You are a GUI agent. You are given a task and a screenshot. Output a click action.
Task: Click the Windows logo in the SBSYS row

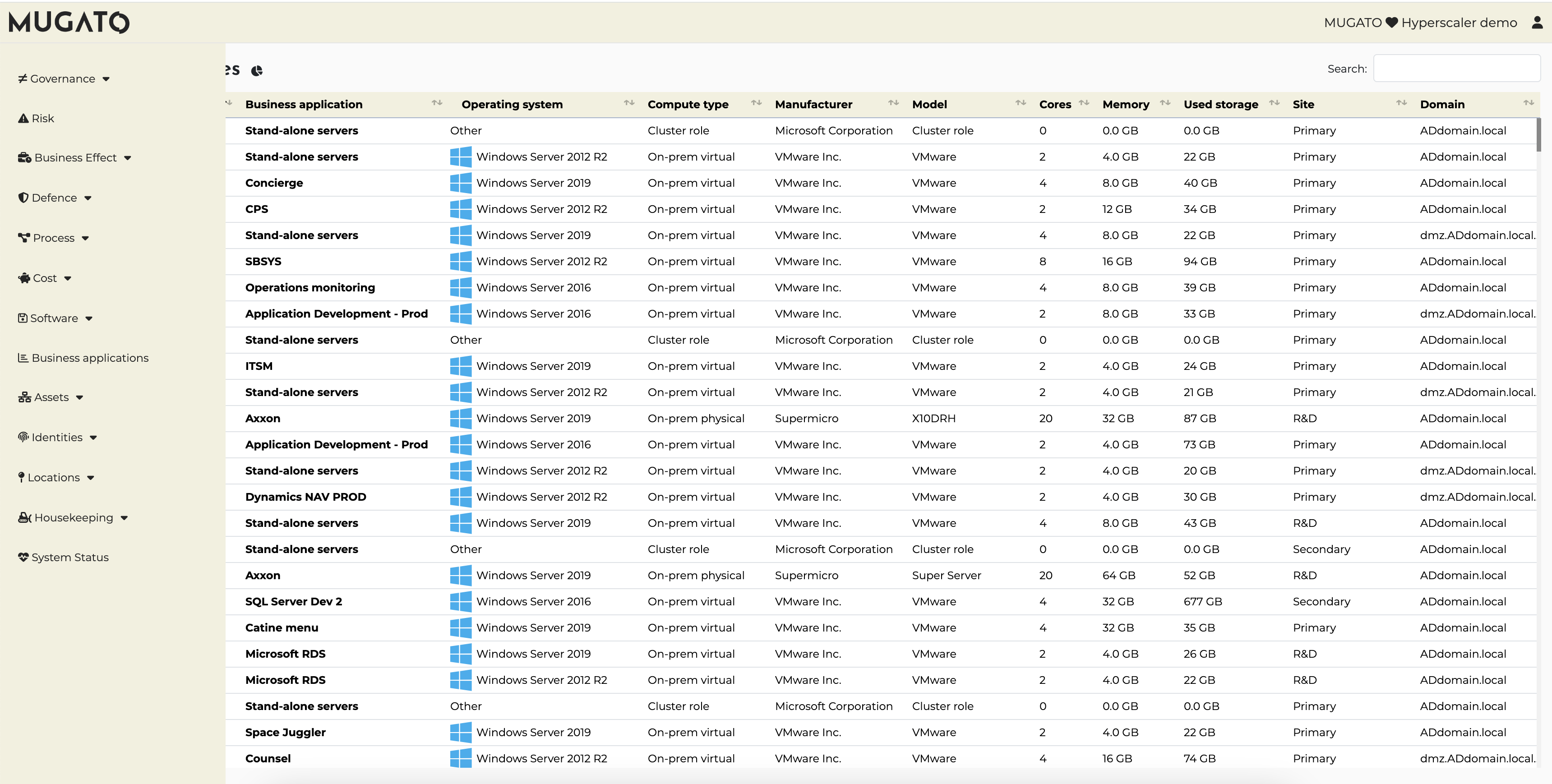[461, 262]
